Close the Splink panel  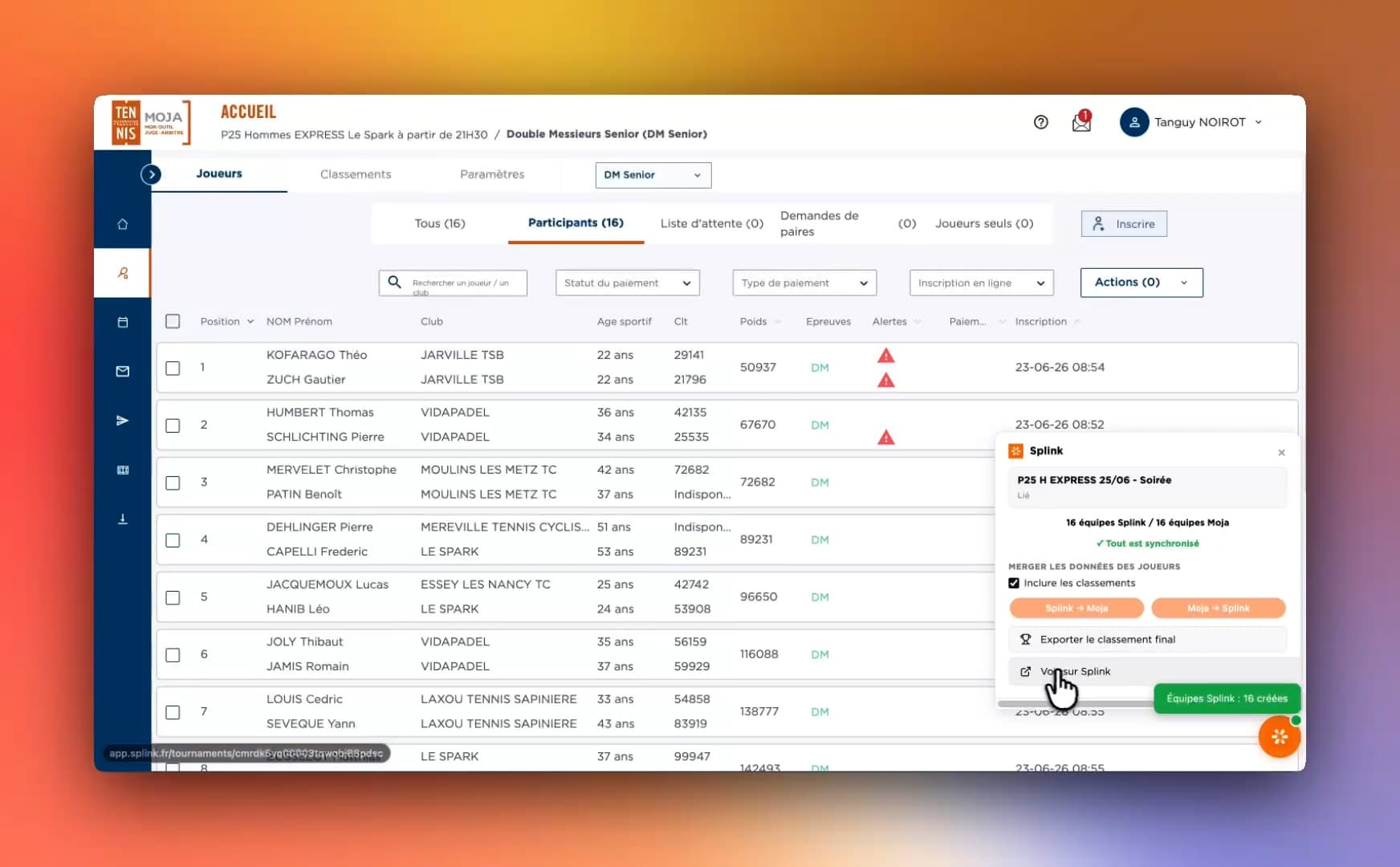pyautogui.click(x=1281, y=453)
